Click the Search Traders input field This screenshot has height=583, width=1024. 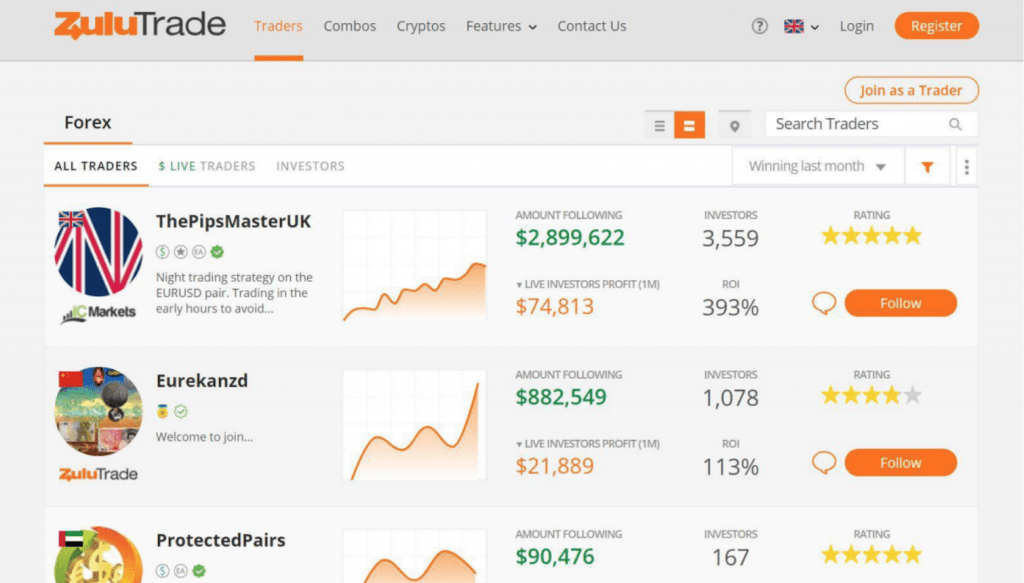click(x=855, y=124)
